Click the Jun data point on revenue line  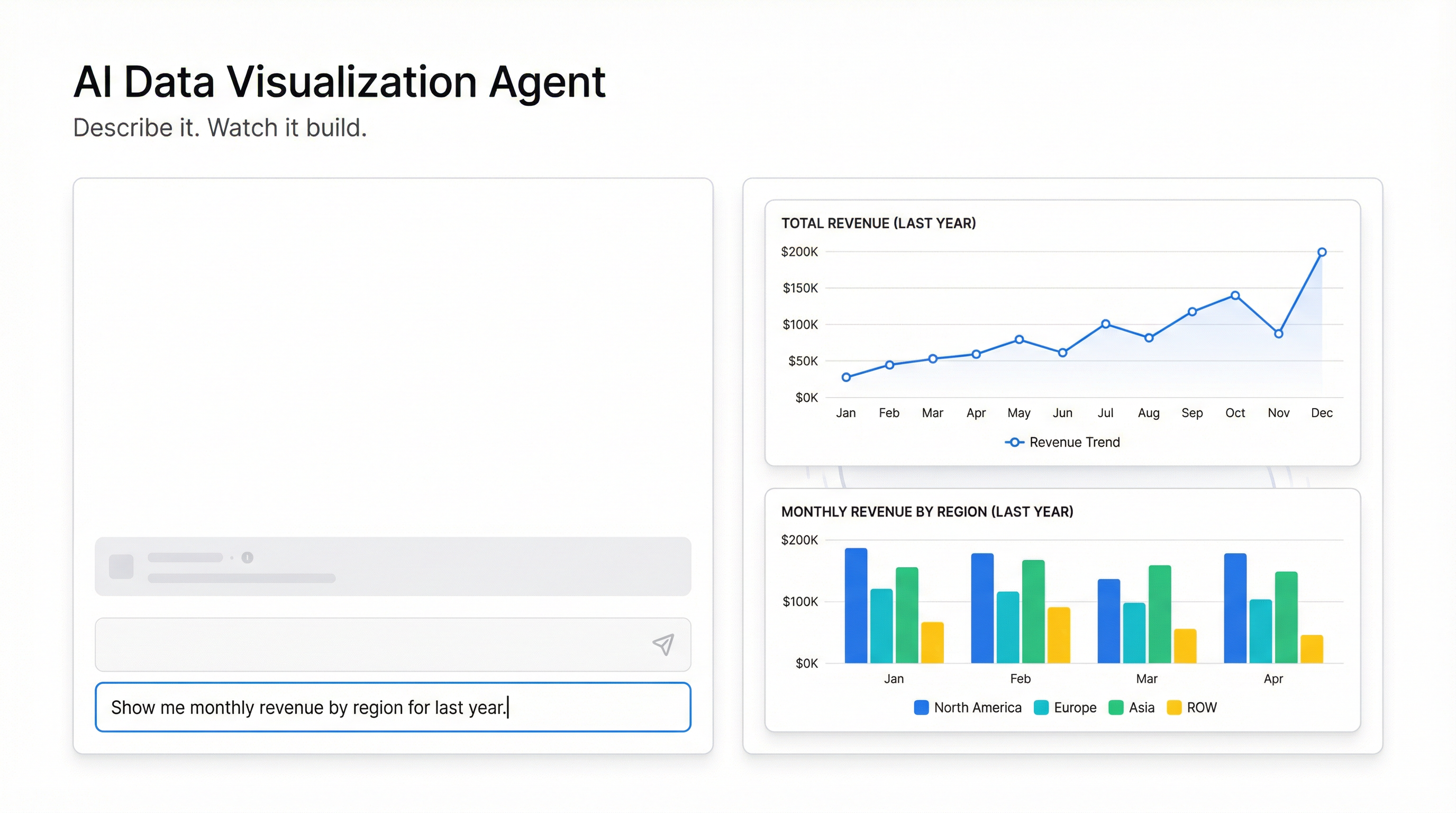[x=1062, y=353]
